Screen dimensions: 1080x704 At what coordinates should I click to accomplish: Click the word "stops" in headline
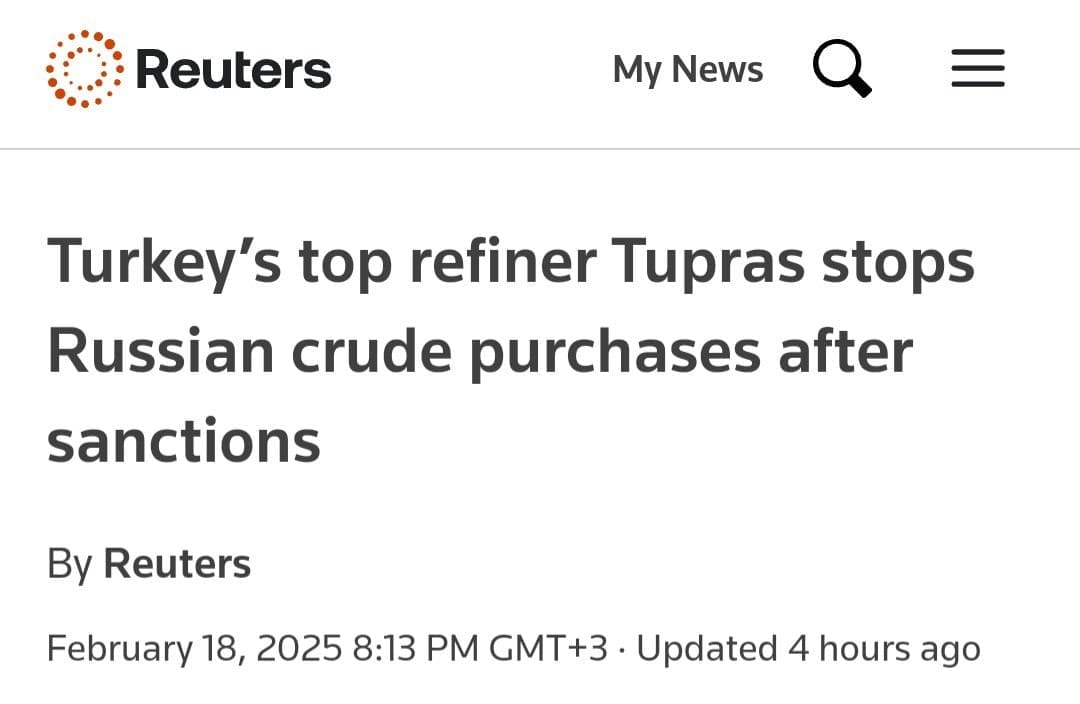[x=899, y=262]
